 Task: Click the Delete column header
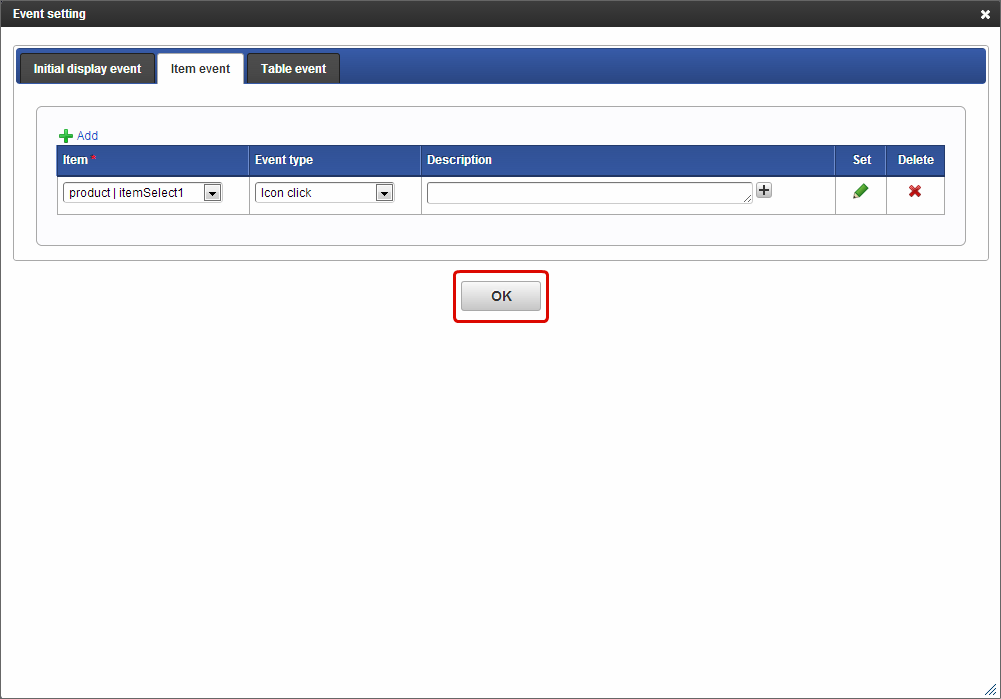(x=915, y=160)
